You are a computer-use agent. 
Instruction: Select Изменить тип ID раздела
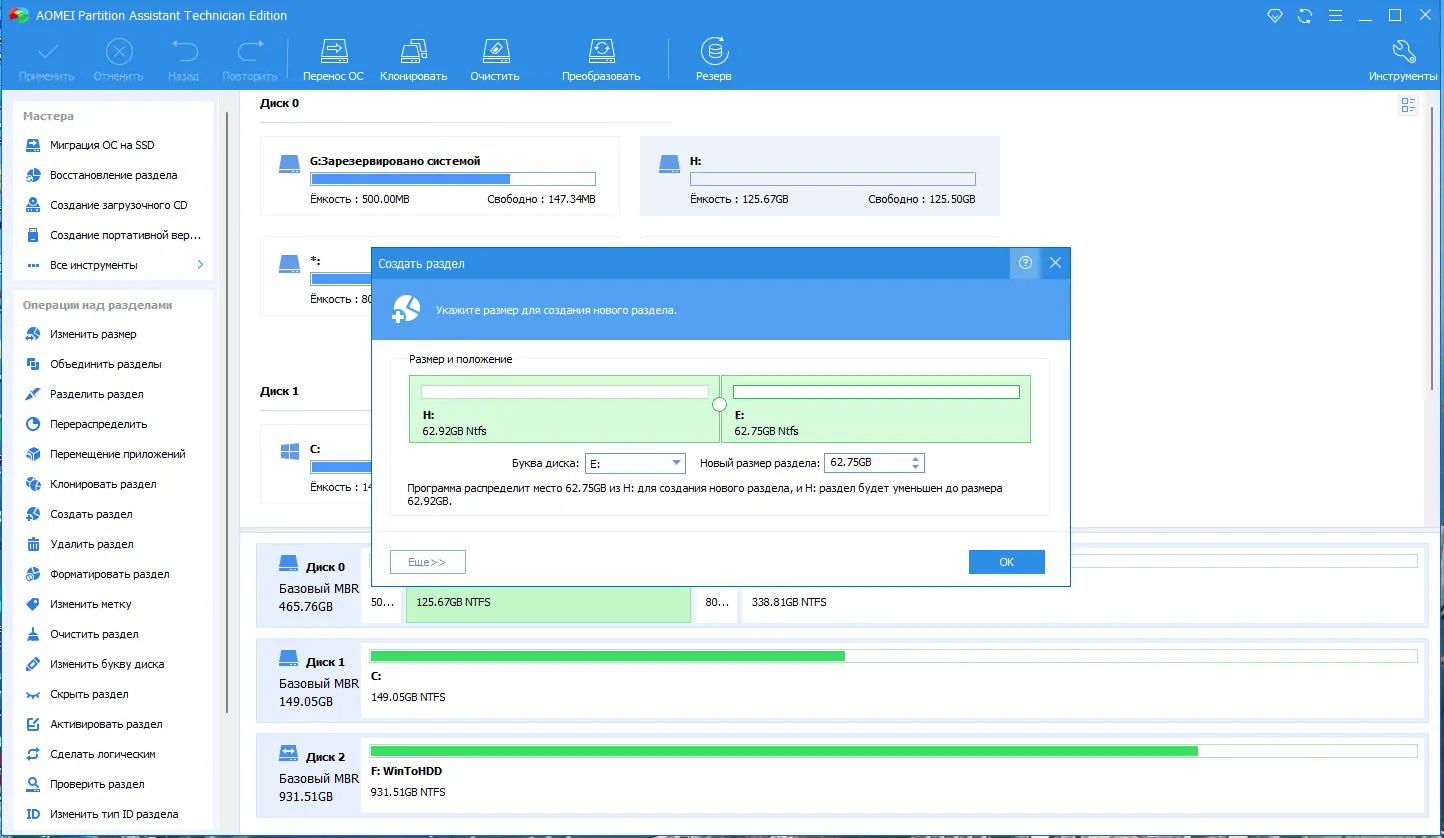(x=112, y=814)
